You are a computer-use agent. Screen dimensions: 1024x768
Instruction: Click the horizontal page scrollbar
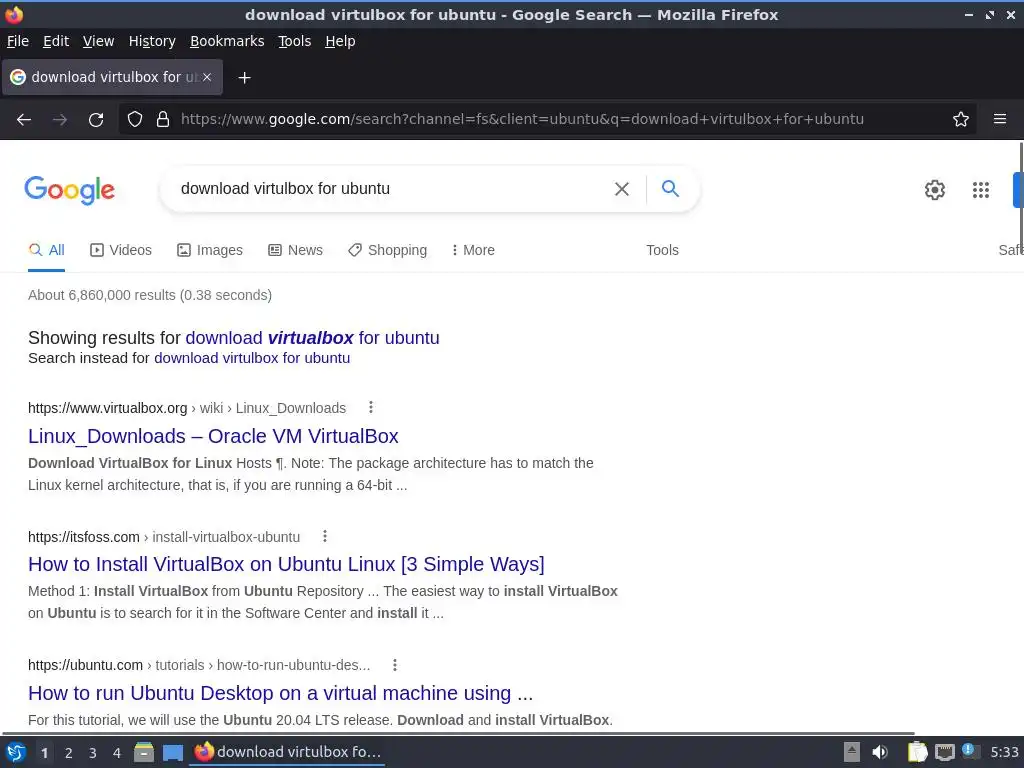click(x=457, y=733)
